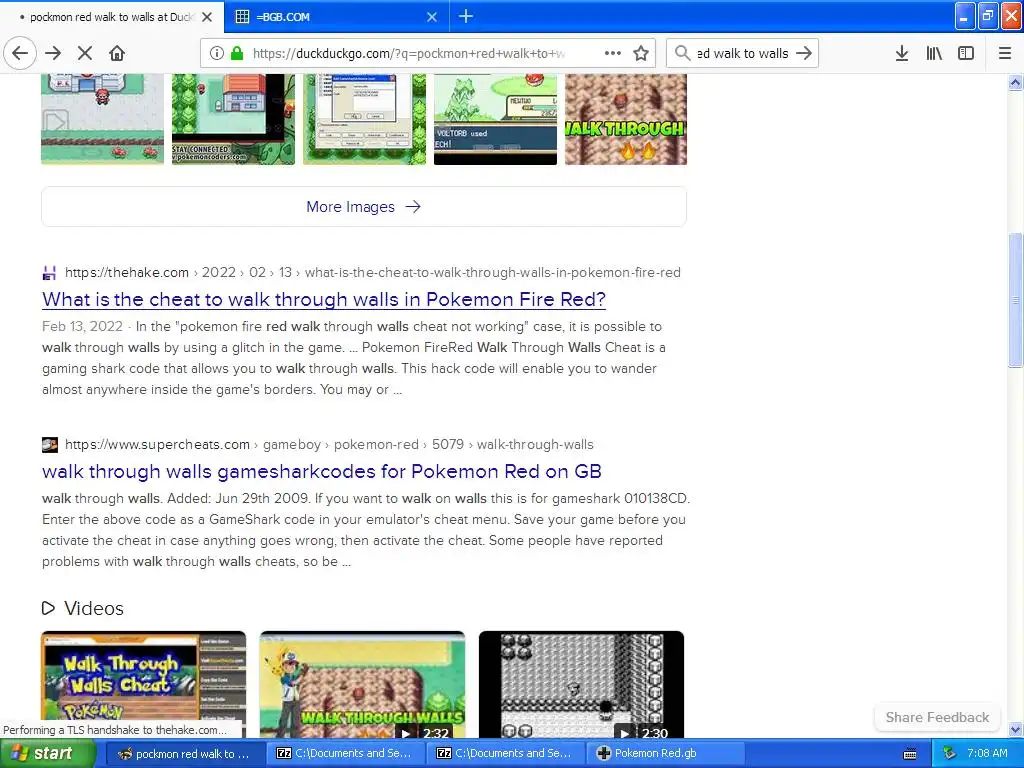Open the Downloads panel
Viewport: 1024px width, 768px height.
(902, 53)
